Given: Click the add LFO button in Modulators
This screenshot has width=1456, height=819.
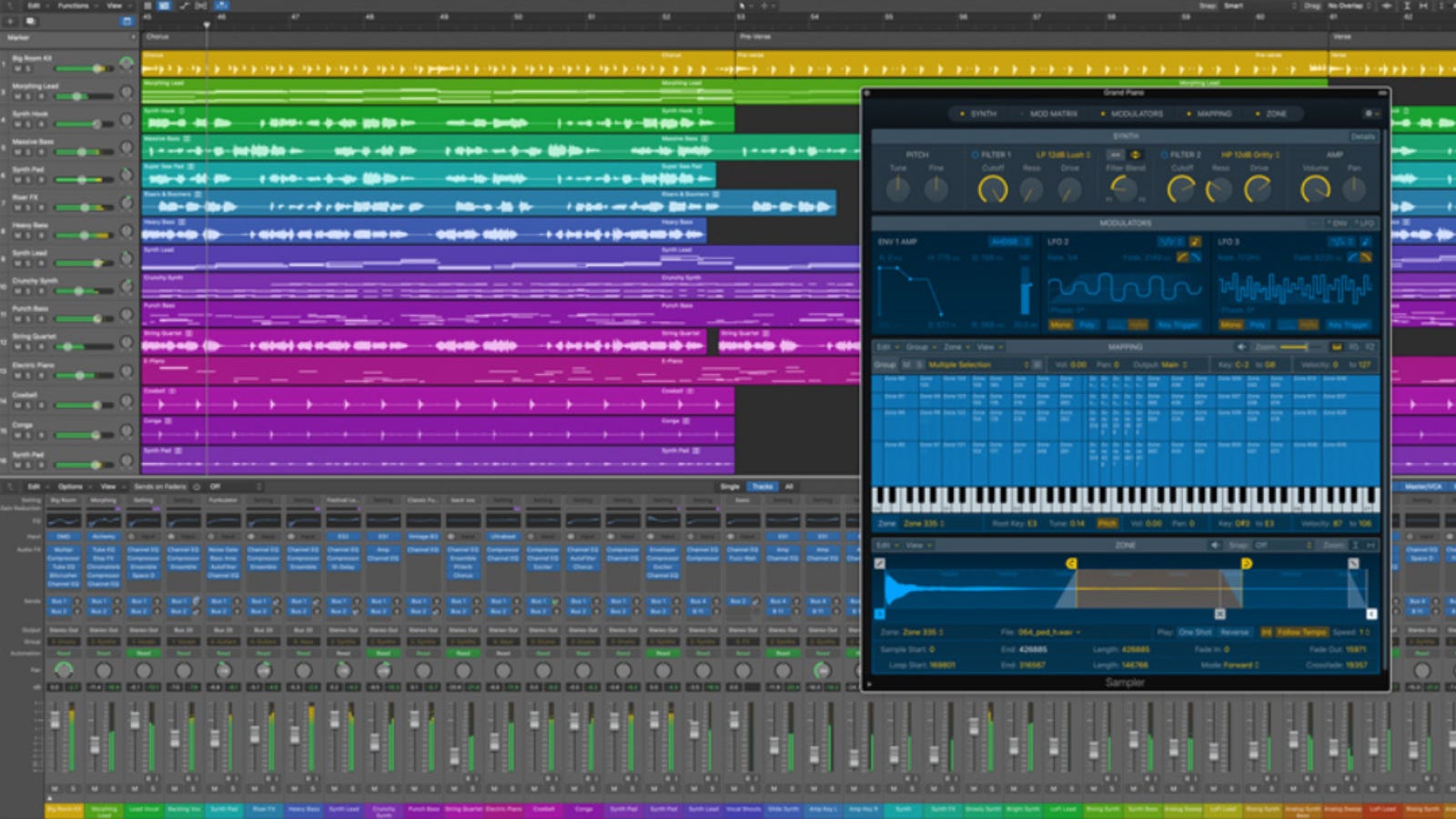Looking at the screenshot, I should click(x=1364, y=223).
